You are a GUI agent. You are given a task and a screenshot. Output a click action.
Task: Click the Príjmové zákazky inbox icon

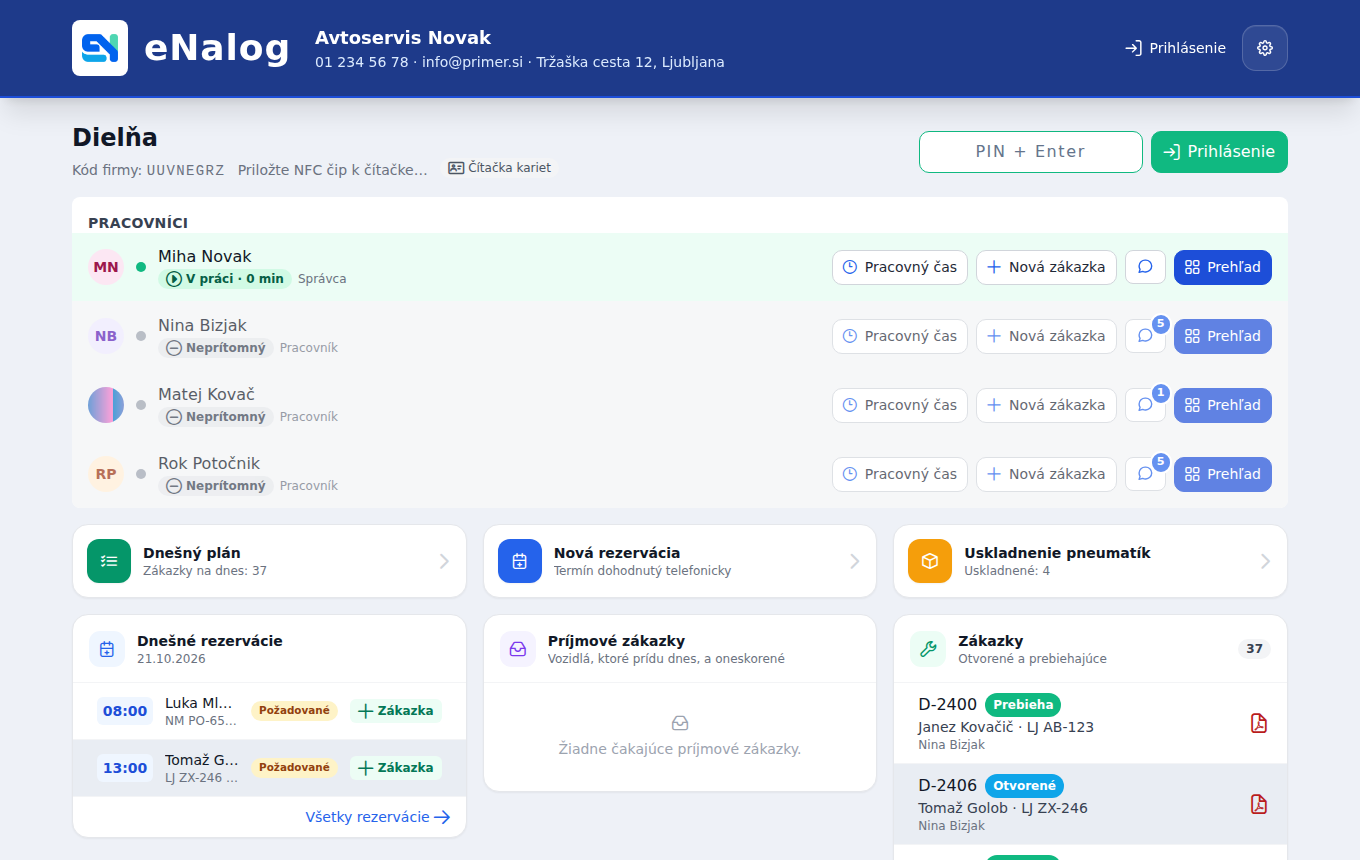tap(518, 649)
